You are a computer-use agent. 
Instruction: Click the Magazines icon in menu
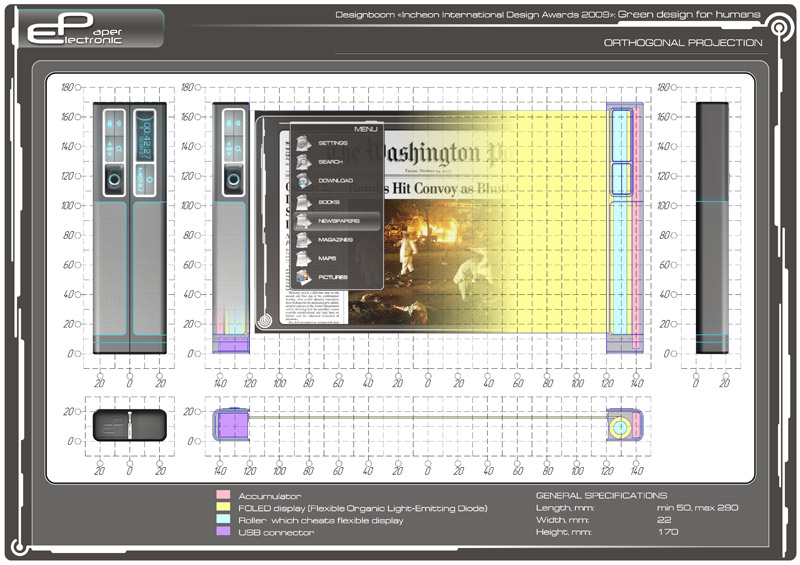coord(304,239)
